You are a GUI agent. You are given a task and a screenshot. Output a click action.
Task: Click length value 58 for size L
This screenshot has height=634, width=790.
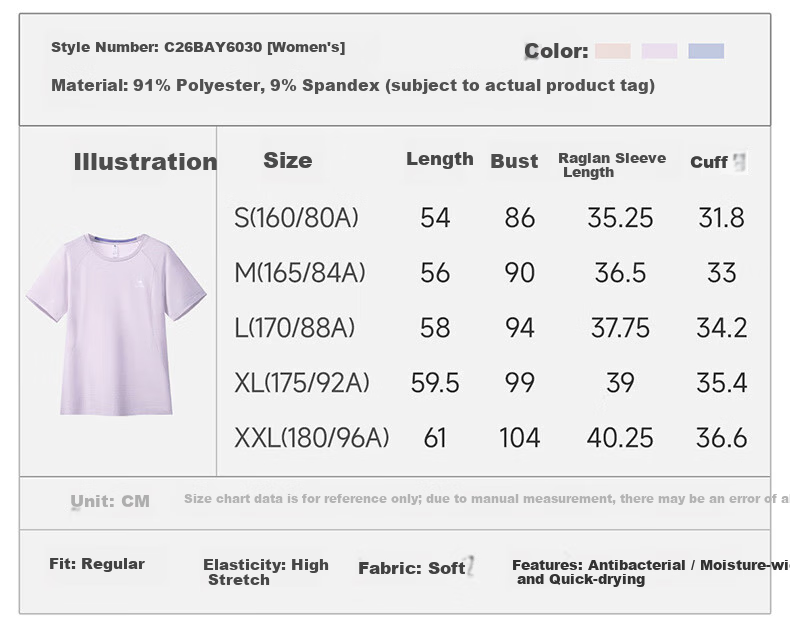(435, 328)
